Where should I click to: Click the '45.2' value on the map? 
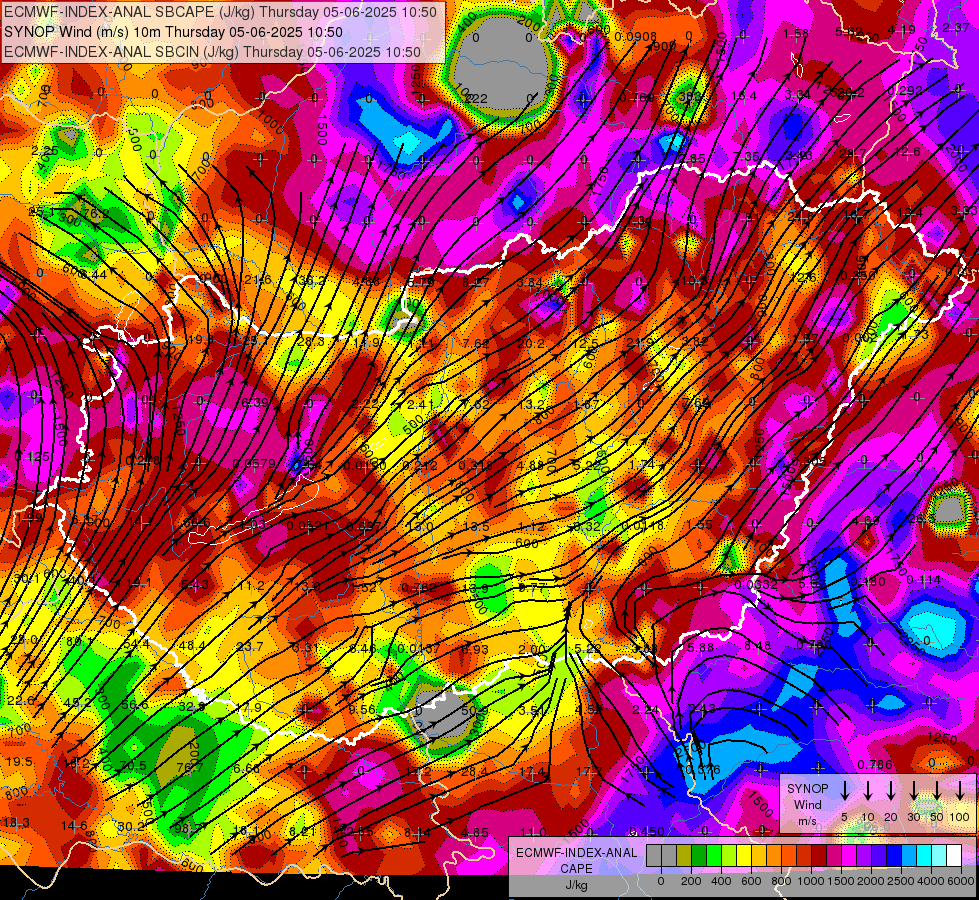78,702
